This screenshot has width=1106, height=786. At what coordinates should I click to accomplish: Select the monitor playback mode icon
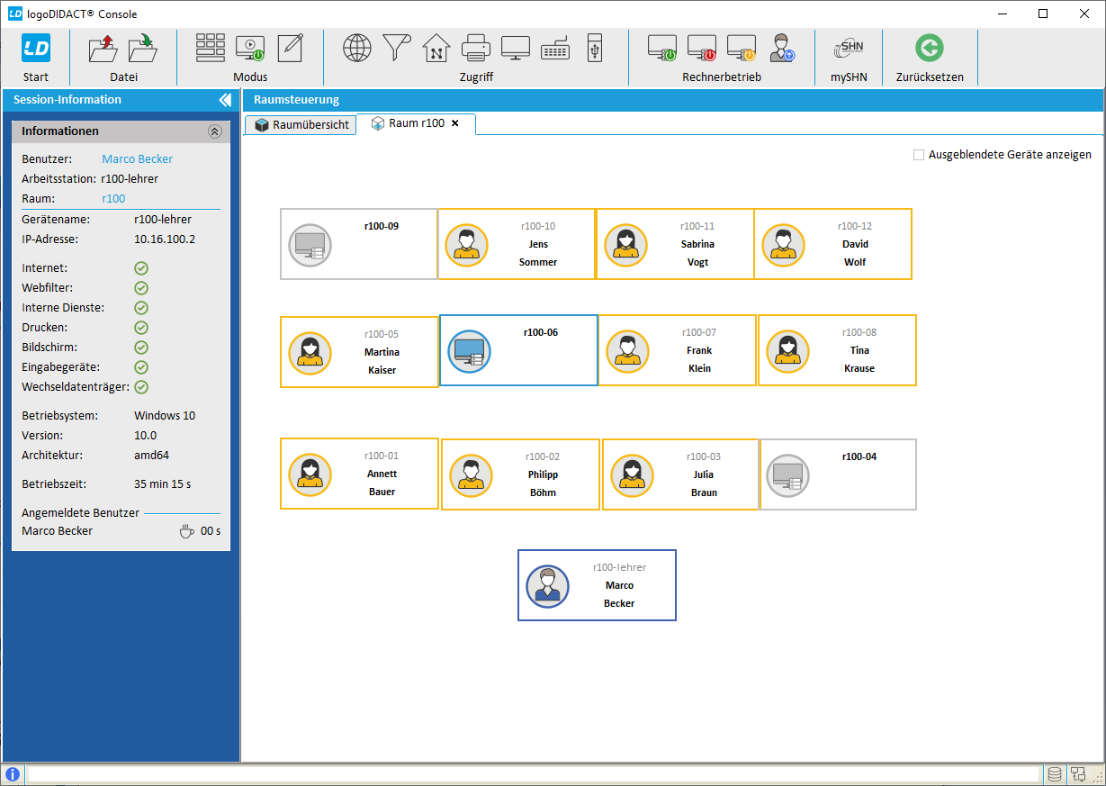[x=250, y=48]
